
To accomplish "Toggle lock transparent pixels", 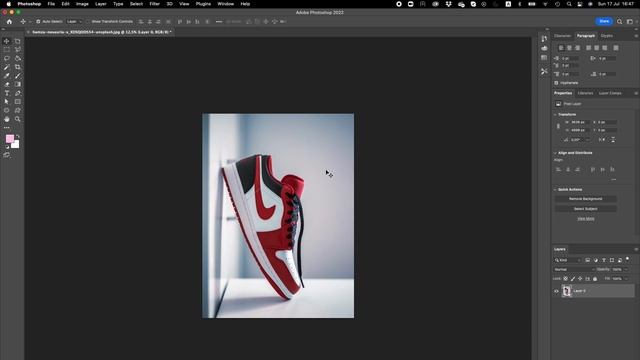I will pos(565,279).
